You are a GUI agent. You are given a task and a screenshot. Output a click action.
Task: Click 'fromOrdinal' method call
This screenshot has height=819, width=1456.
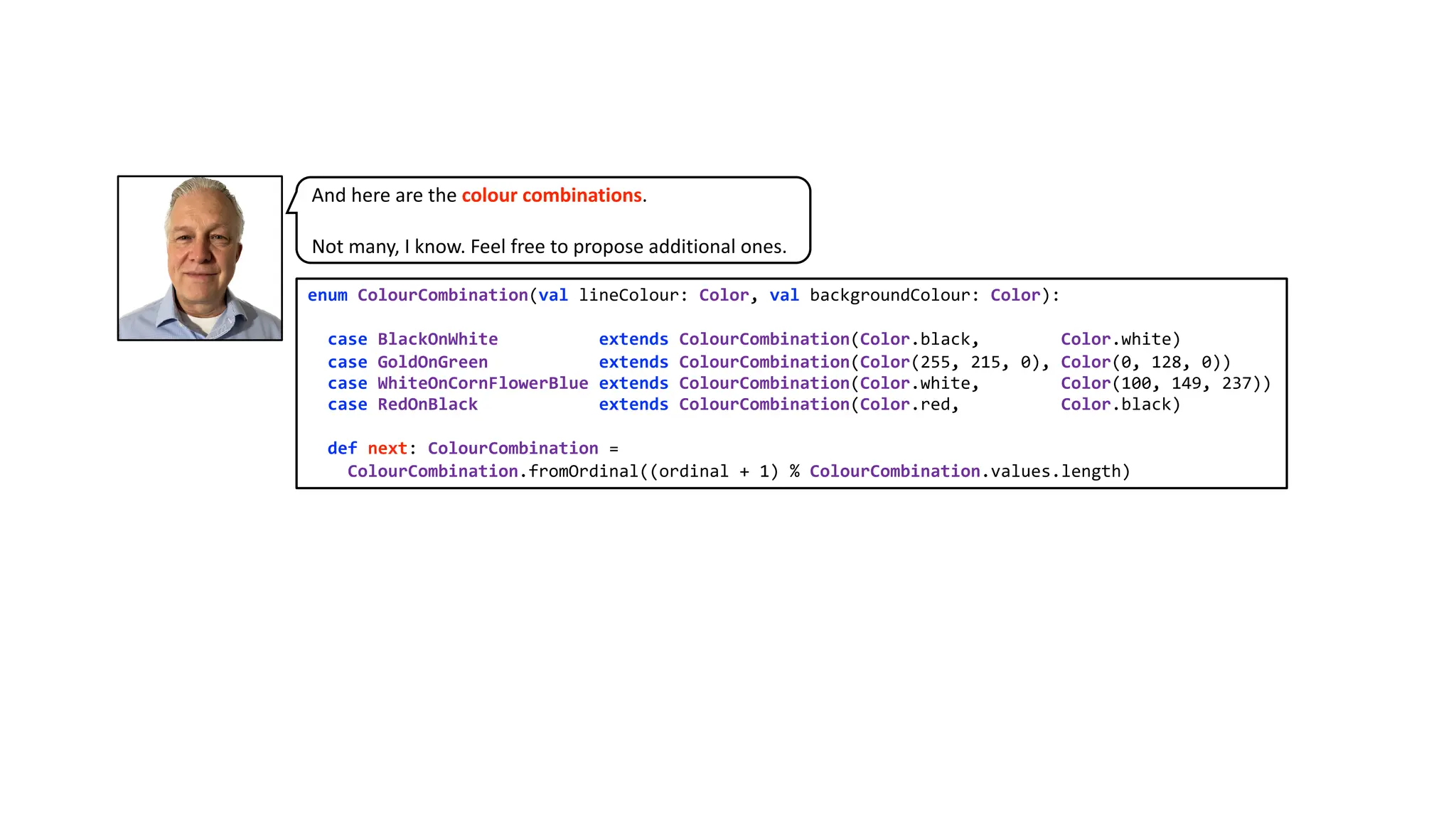(583, 472)
